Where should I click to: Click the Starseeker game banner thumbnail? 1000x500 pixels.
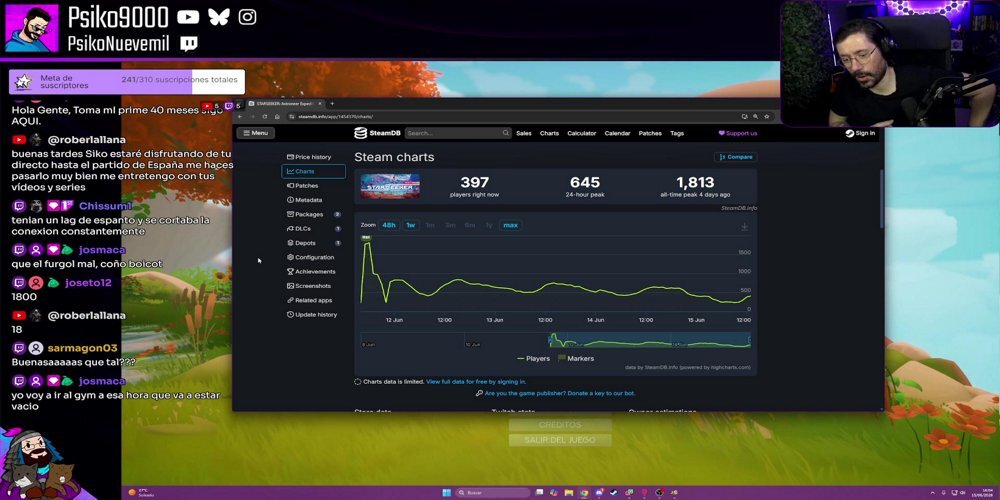390,186
